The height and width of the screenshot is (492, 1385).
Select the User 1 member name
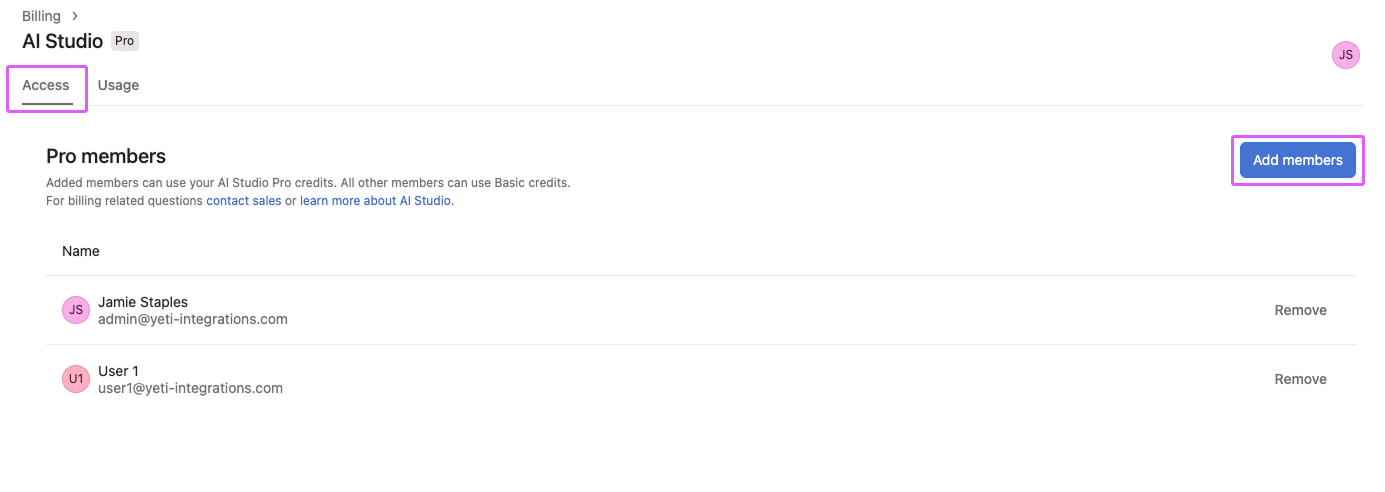pos(118,371)
